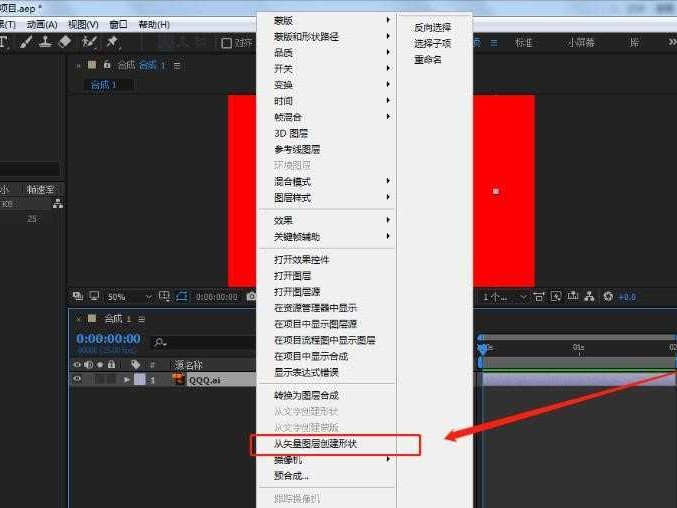Click the lock column header
The width and height of the screenshot is (677, 508).
pos(111,364)
